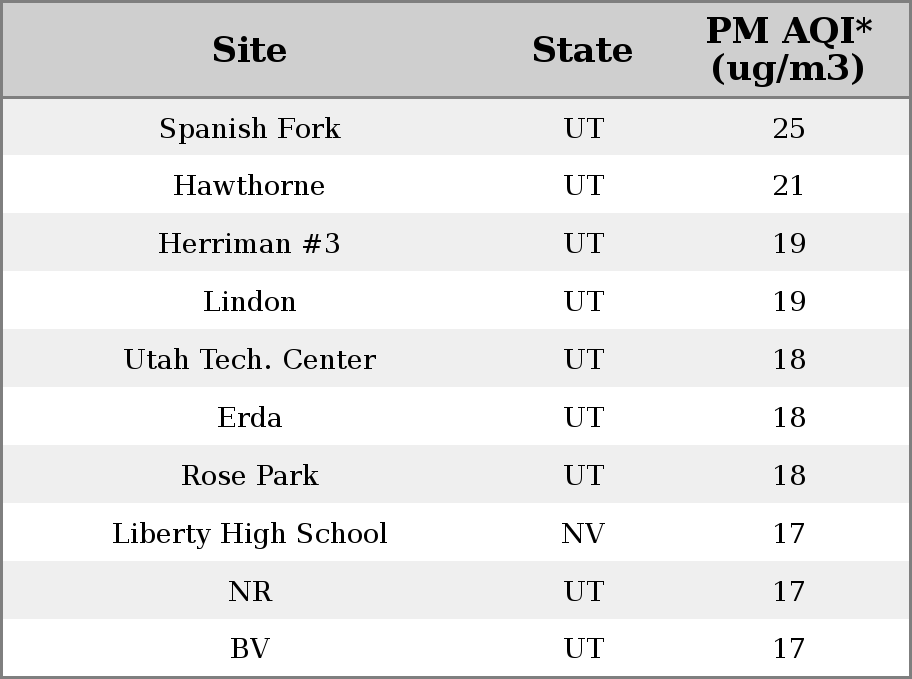
Task: Click the PM AQI column header
Action: click(x=789, y=49)
